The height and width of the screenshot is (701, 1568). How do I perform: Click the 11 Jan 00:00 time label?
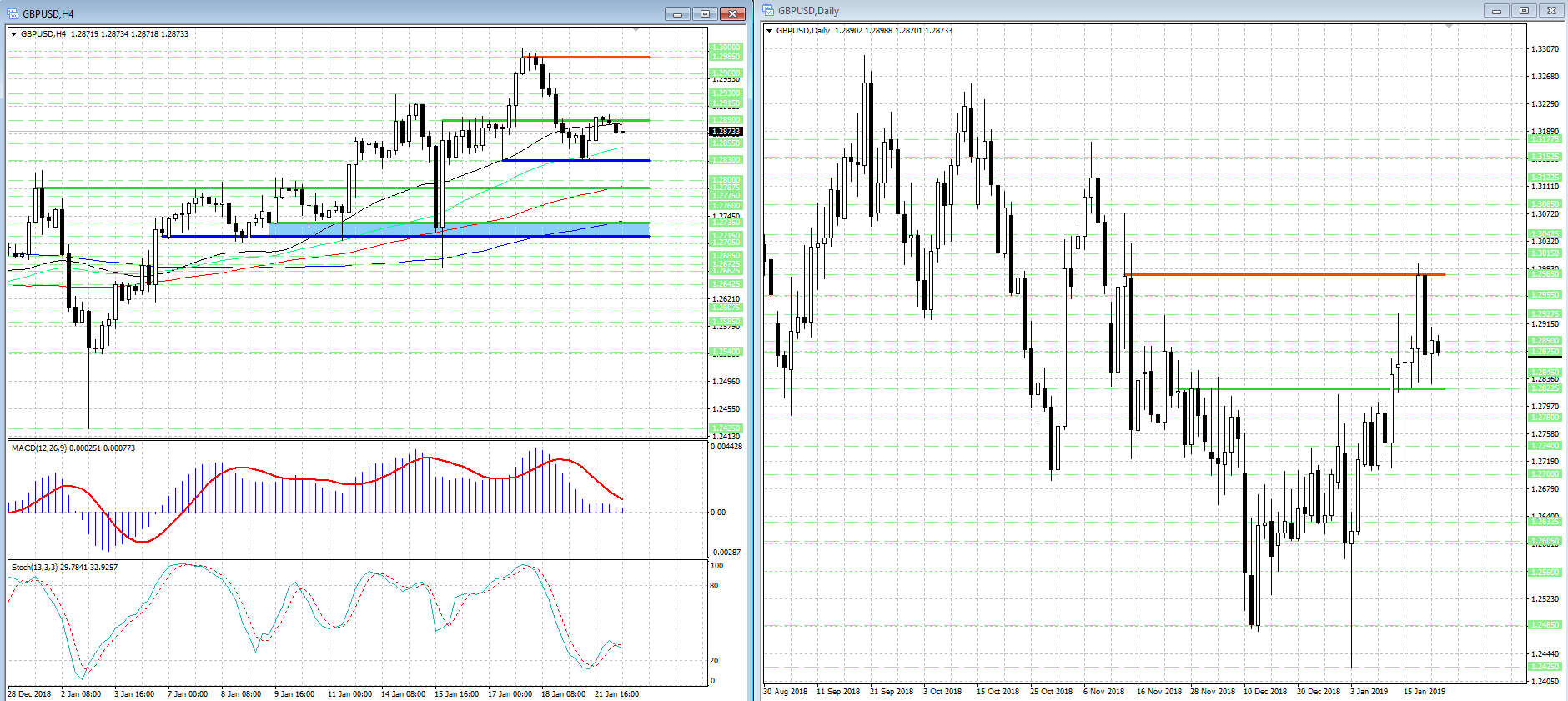[349, 694]
